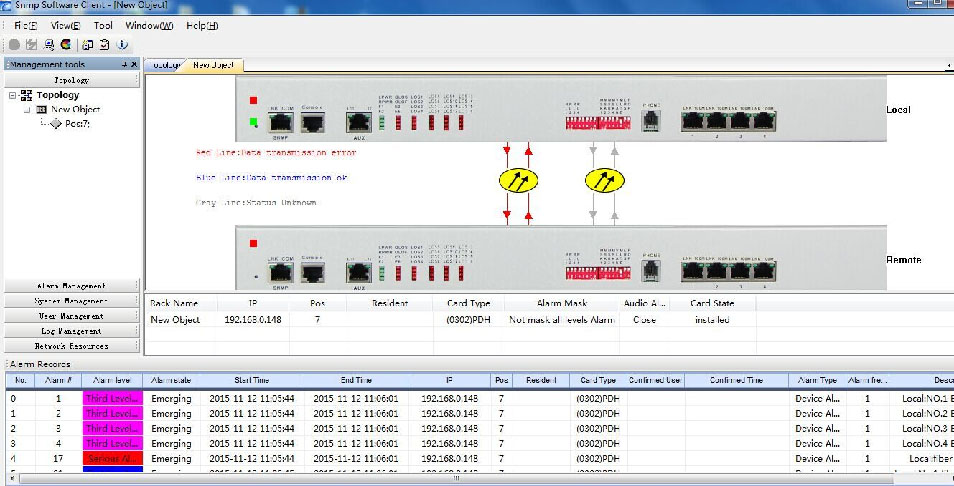954x486 pixels.
Task: Open the System Management section
Action: pyautogui.click(x=72, y=301)
